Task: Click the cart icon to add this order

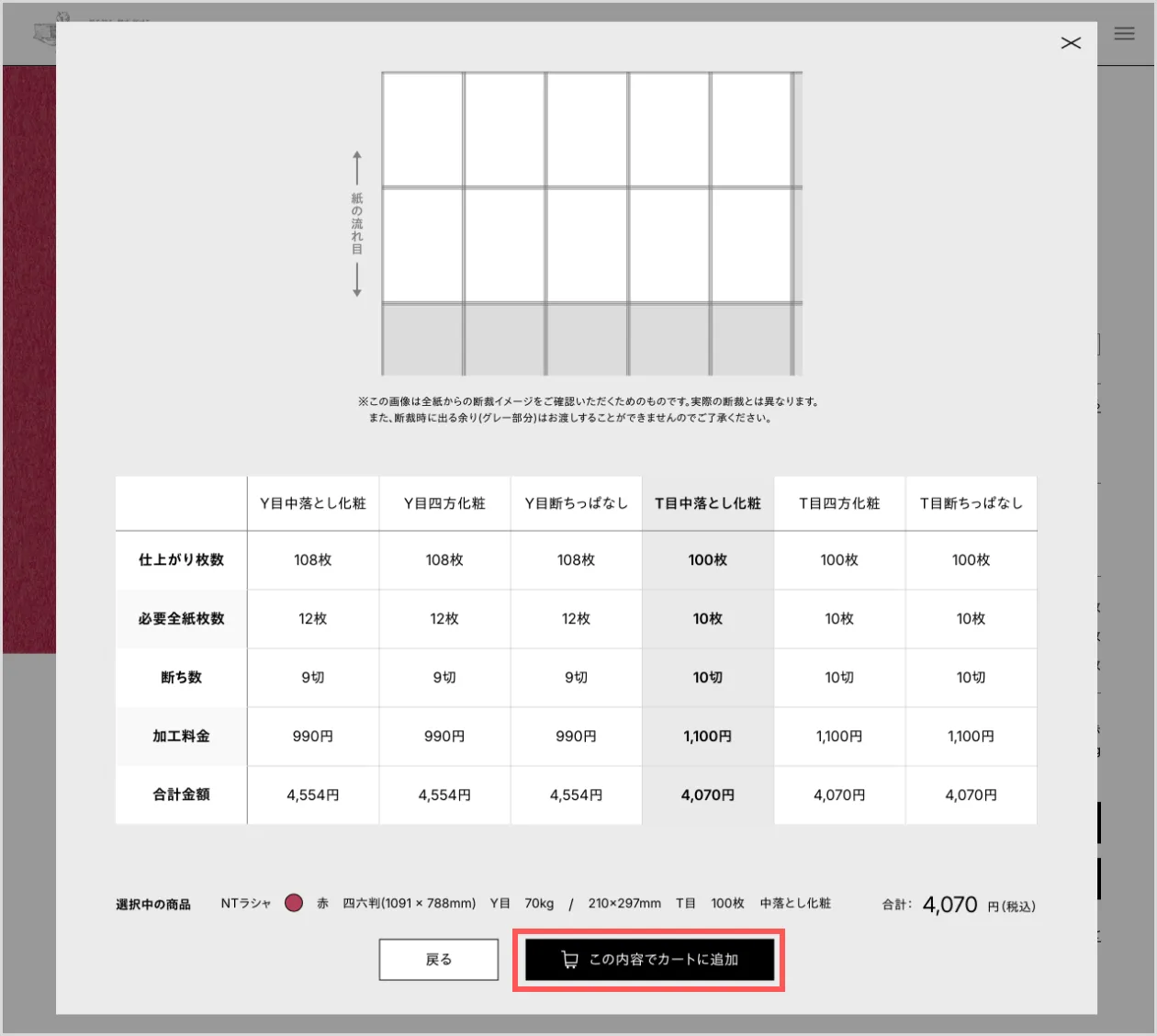Action: (x=570, y=960)
